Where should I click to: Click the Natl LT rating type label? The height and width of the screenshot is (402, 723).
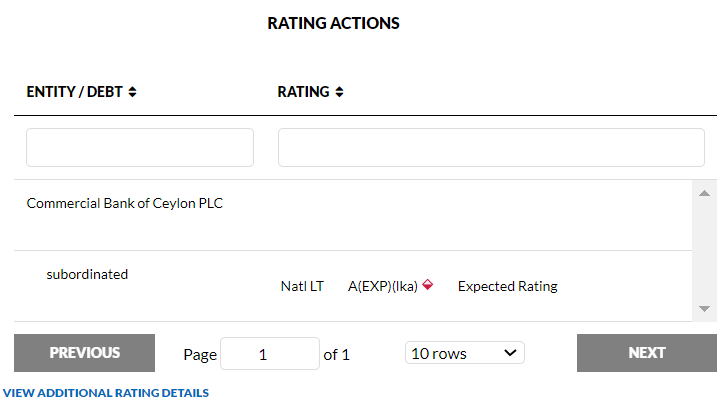coord(302,287)
